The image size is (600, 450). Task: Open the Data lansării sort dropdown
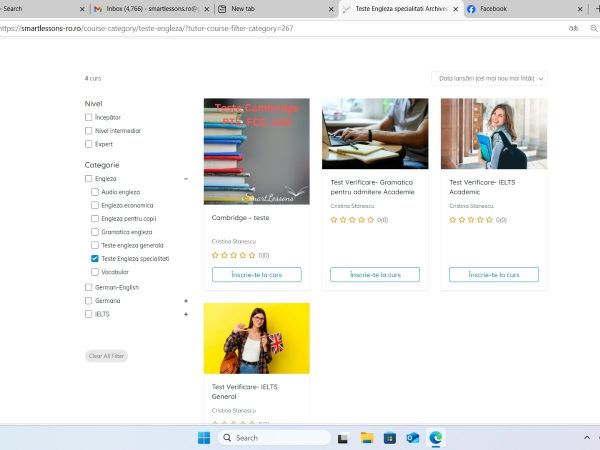click(492, 78)
